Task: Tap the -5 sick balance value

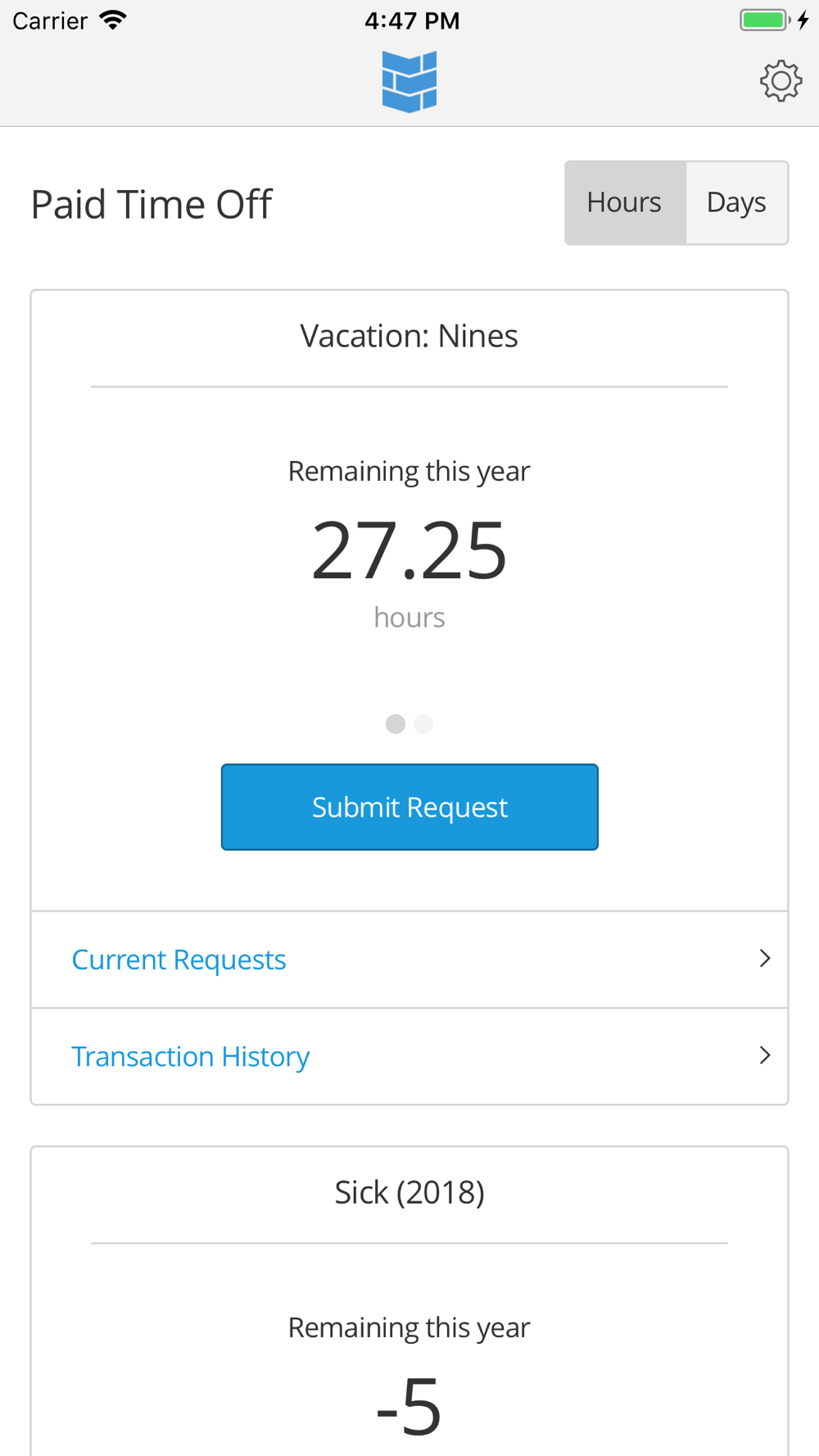Action: (409, 1407)
